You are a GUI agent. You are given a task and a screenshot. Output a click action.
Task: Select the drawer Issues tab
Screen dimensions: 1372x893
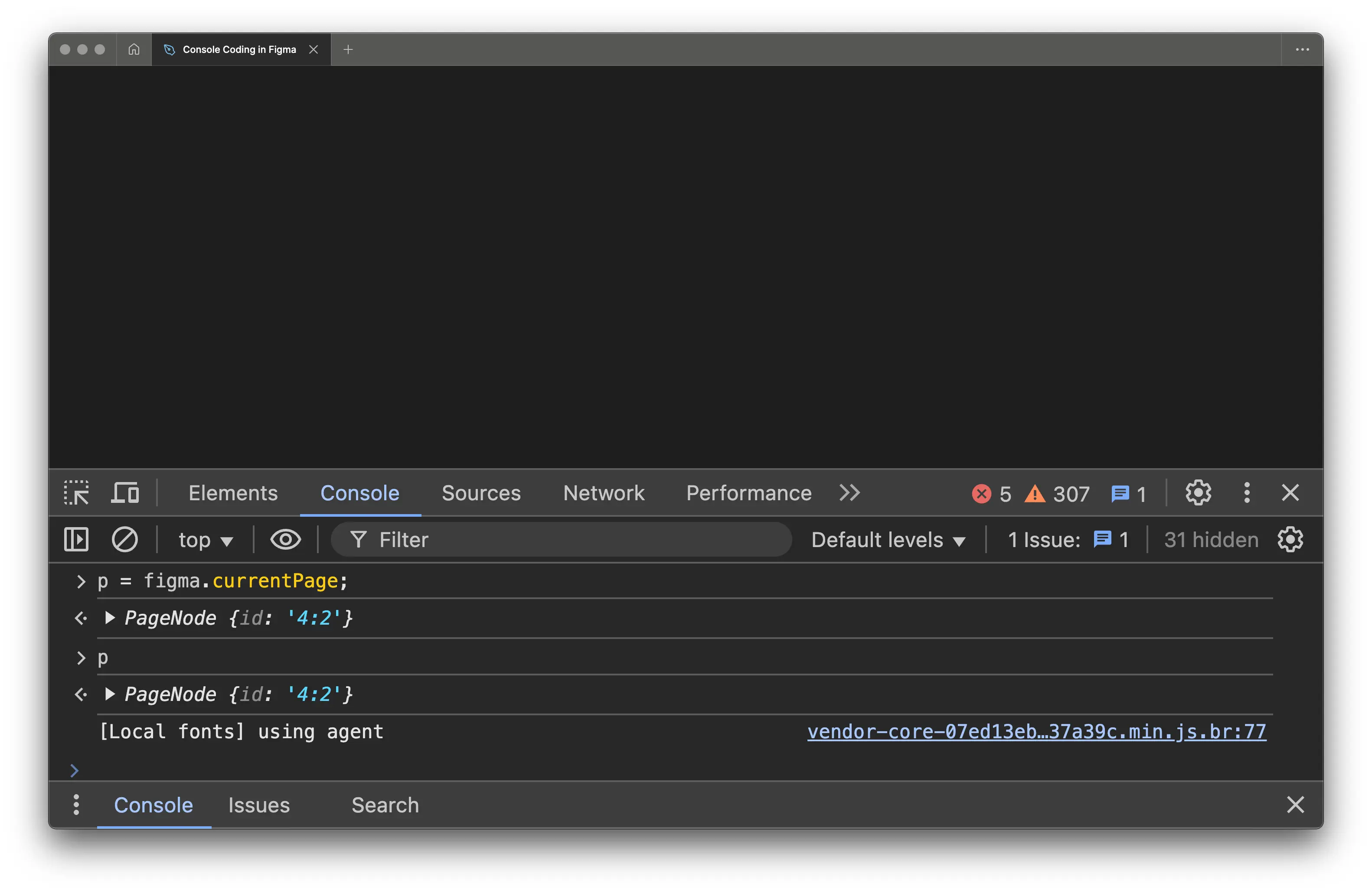(x=259, y=805)
